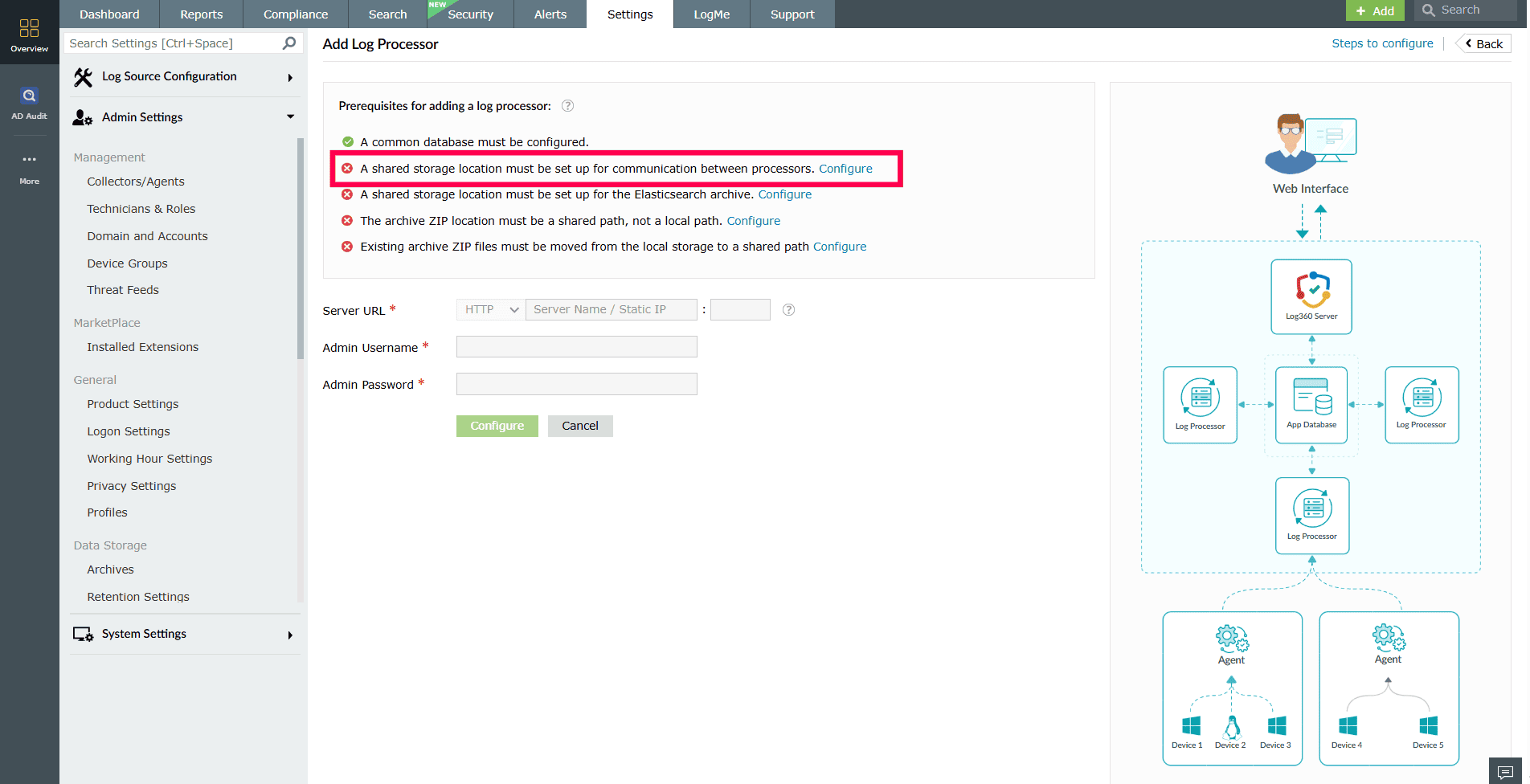The image size is (1530, 784).
Task: Open the Security tab
Action: 470,14
